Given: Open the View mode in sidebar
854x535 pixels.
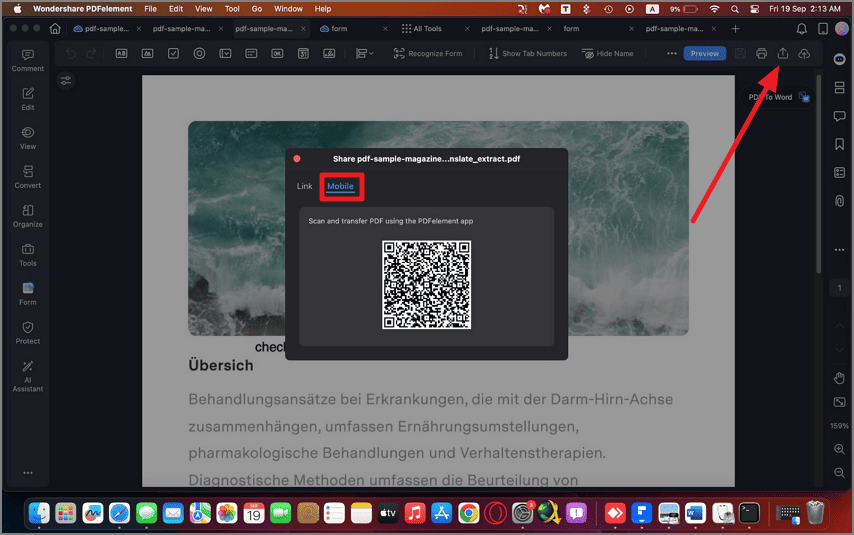Looking at the screenshot, I should click(28, 138).
